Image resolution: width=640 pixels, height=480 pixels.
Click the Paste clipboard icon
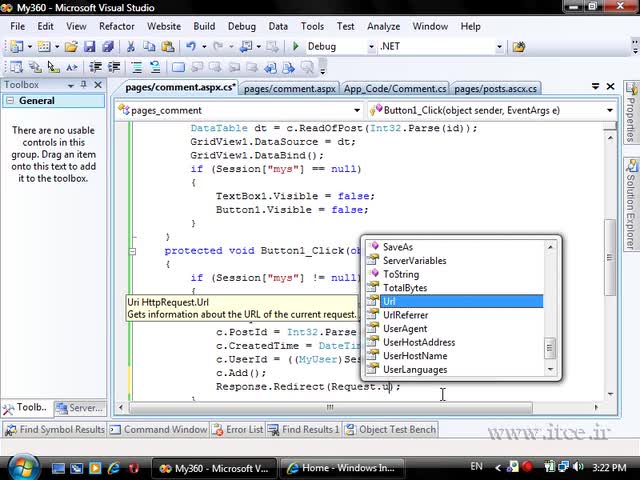167,47
